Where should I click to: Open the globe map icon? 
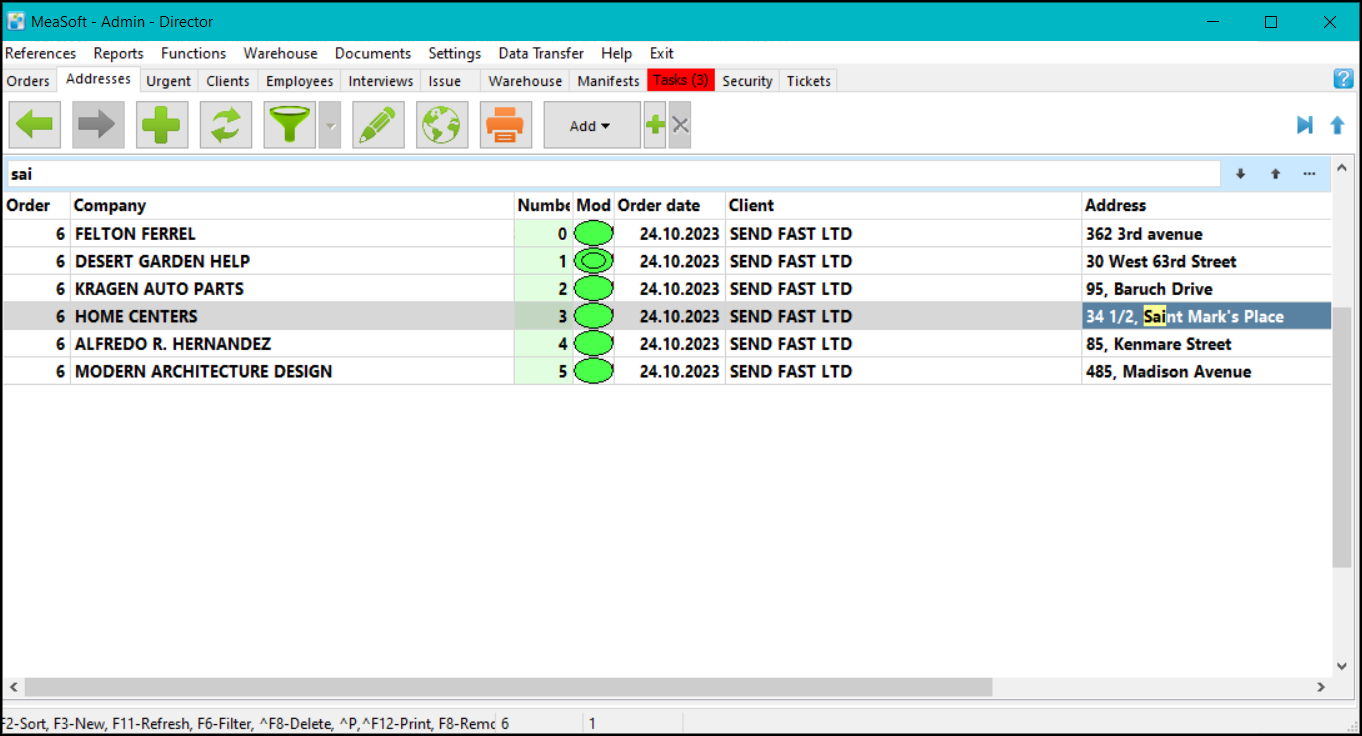[442, 126]
